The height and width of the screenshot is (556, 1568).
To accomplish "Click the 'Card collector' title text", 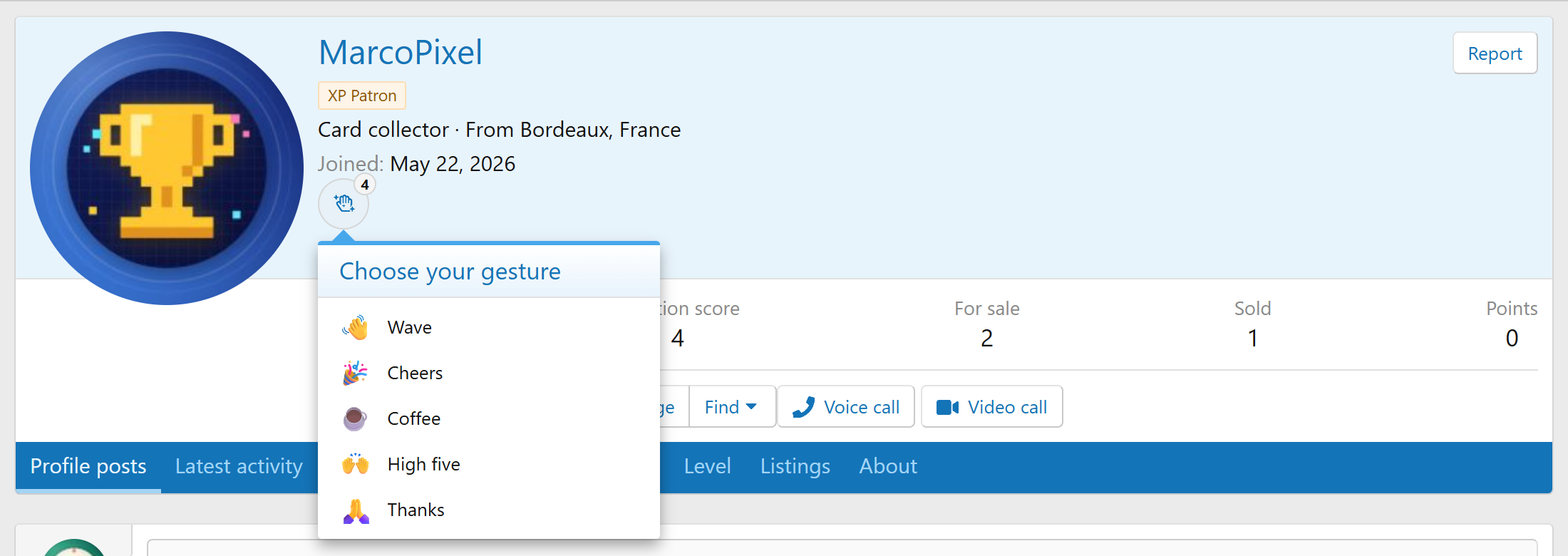I will pos(383,130).
